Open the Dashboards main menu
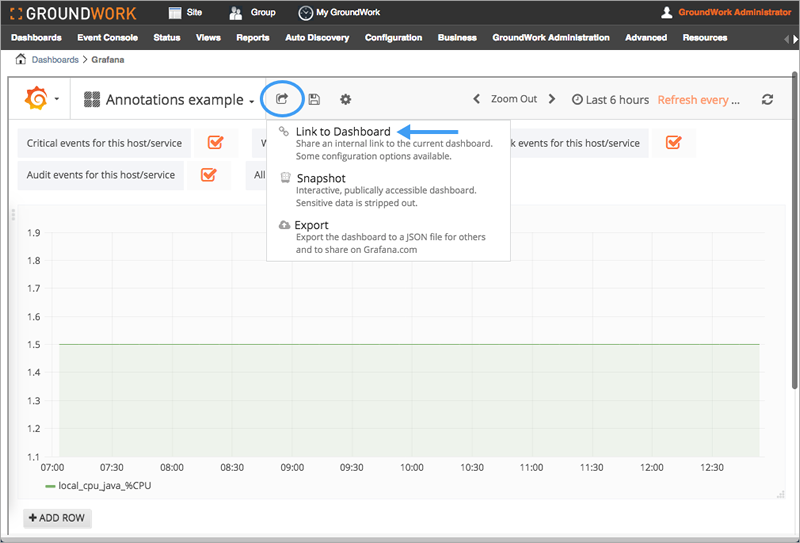This screenshot has height=543, width=800. (36, 37)
